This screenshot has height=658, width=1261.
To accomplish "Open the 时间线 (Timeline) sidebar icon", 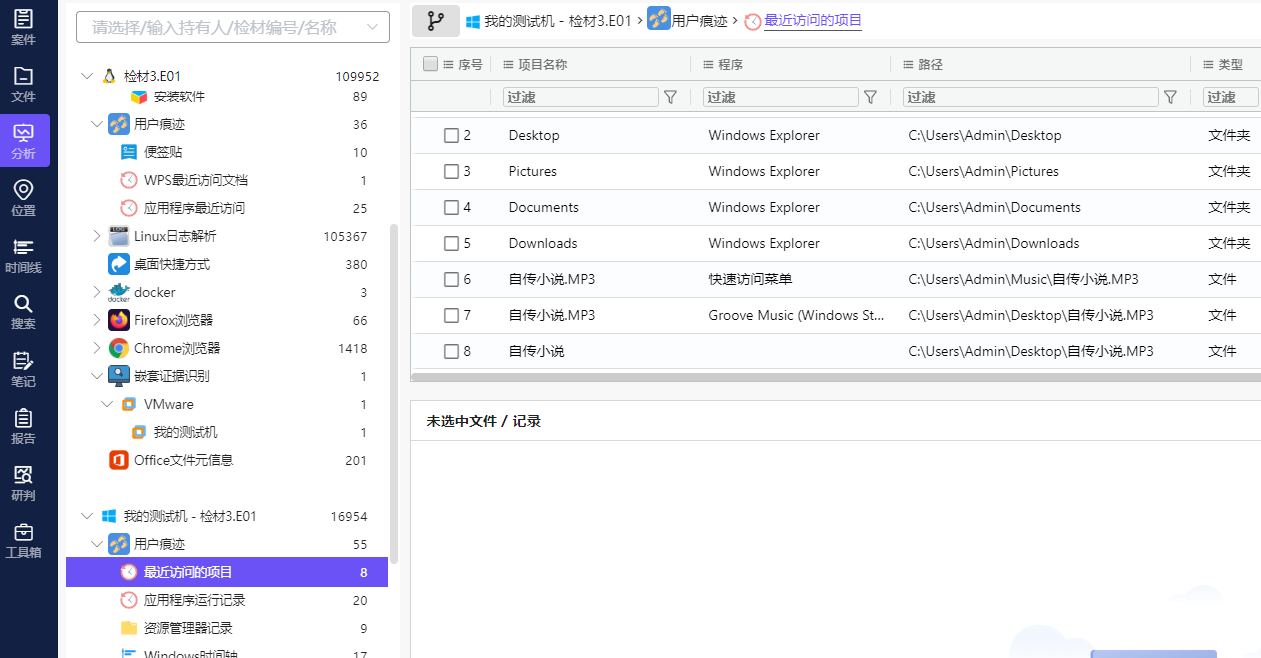I will (23, 255).
